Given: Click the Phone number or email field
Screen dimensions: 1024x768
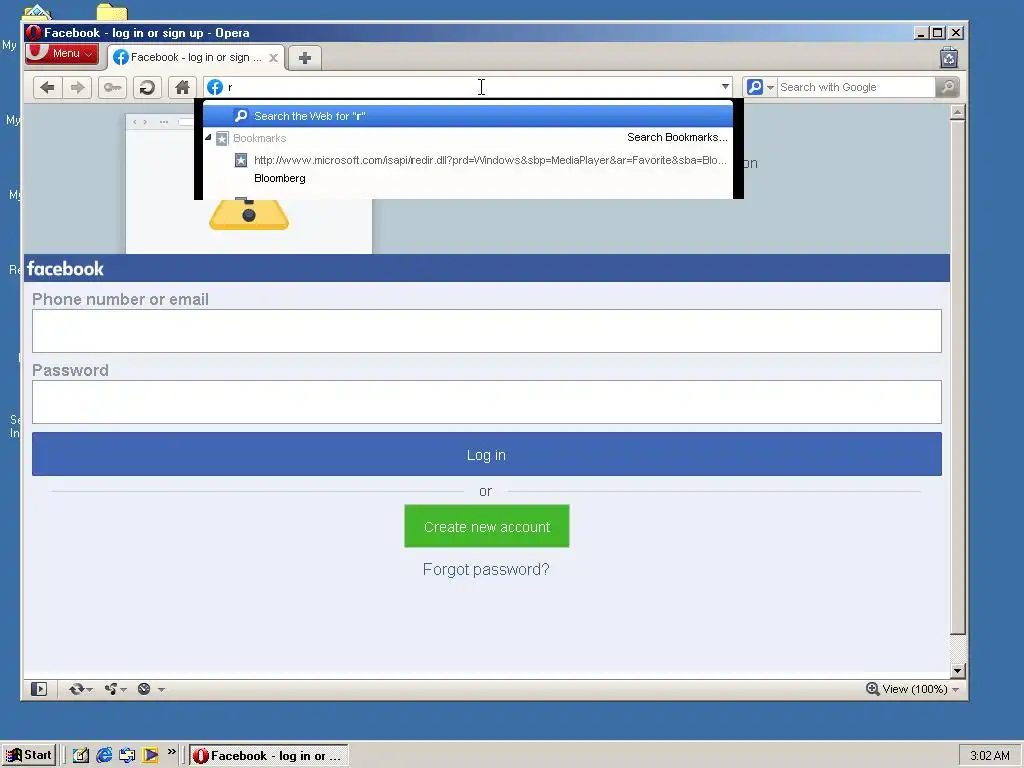Looking at the screenshot, I should (487, 331).
